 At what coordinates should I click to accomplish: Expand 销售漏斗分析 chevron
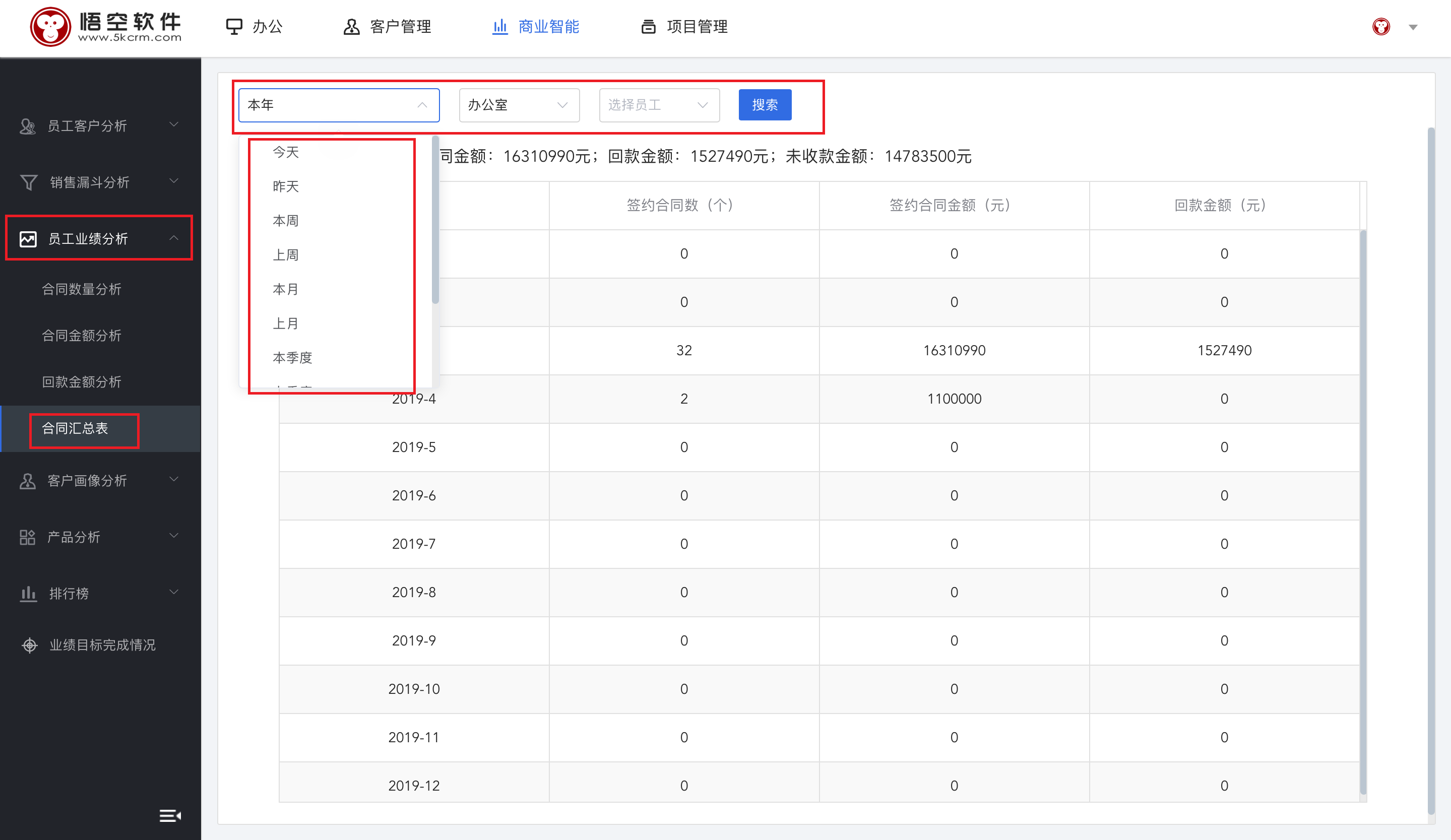pyautogui.click(x=174, y=181)
